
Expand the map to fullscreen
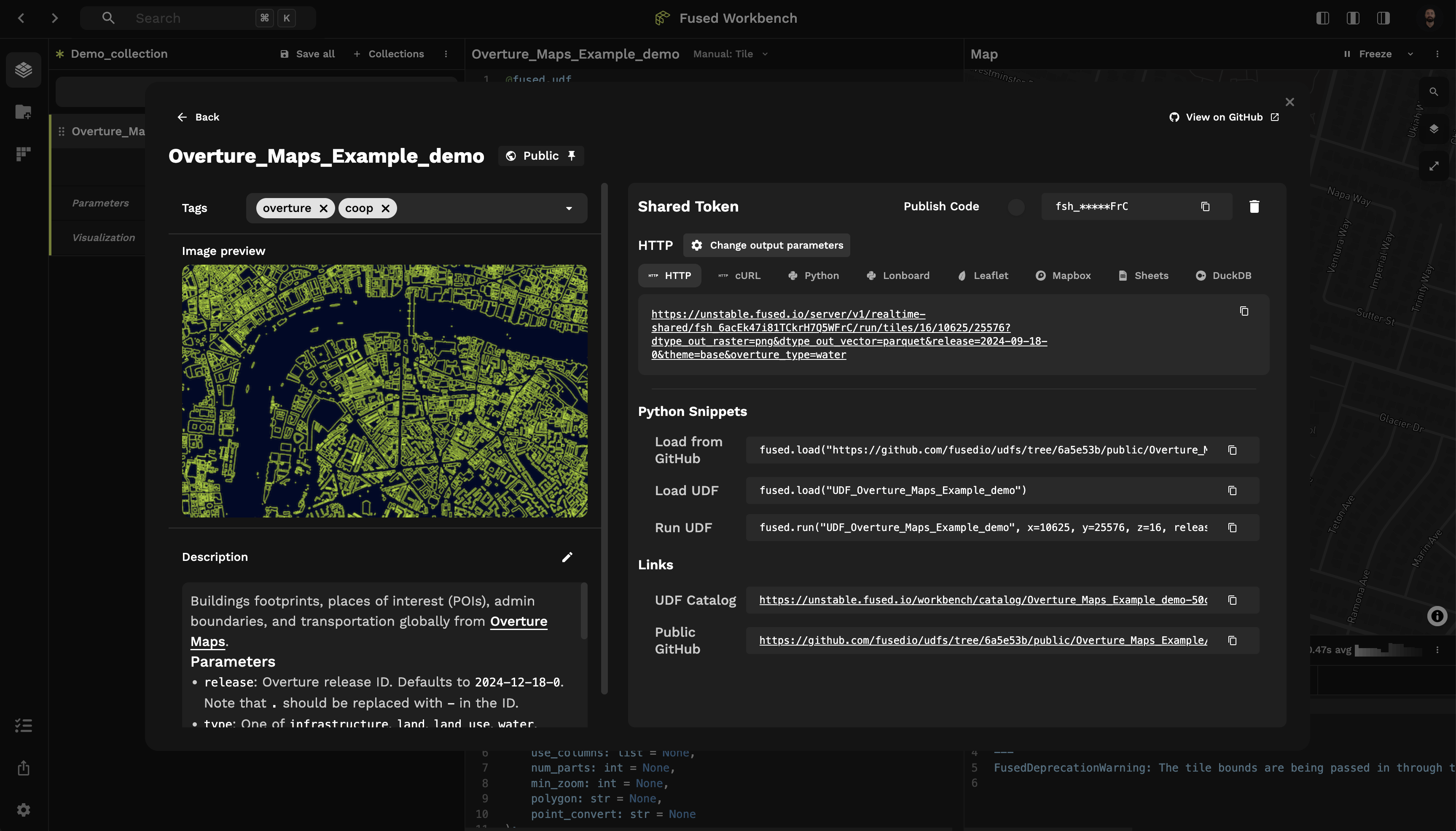pos(1434,166)
